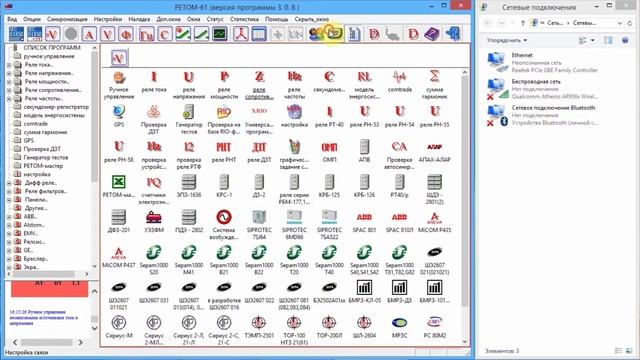Open the секундомер program icon

point(329,82)
